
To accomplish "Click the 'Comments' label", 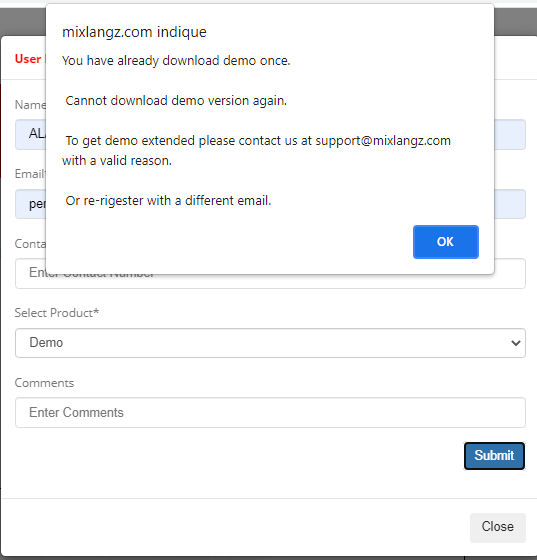I will (44, 383).
